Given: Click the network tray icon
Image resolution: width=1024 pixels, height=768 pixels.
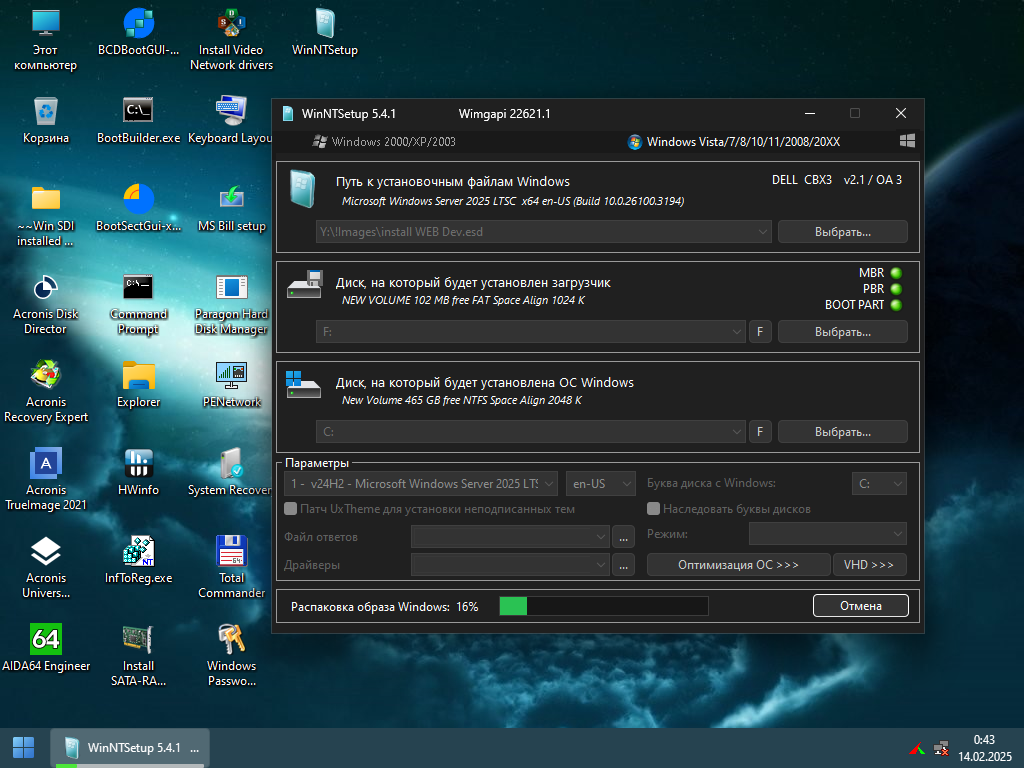Looking at the screenshot, I should click(941, 748).
